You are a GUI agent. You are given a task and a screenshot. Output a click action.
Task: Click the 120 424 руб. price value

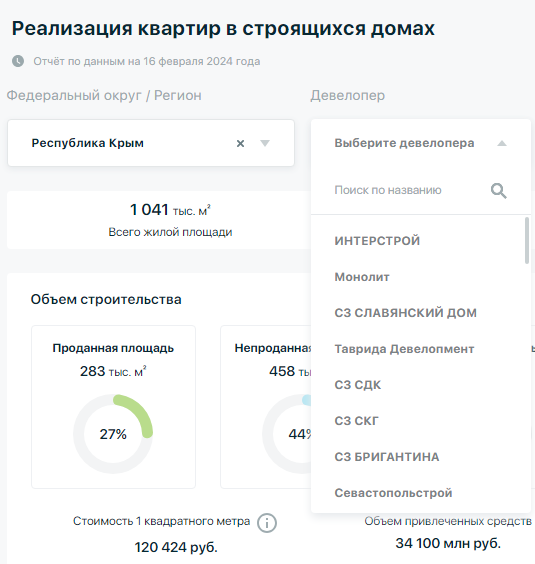pos(176,547)
